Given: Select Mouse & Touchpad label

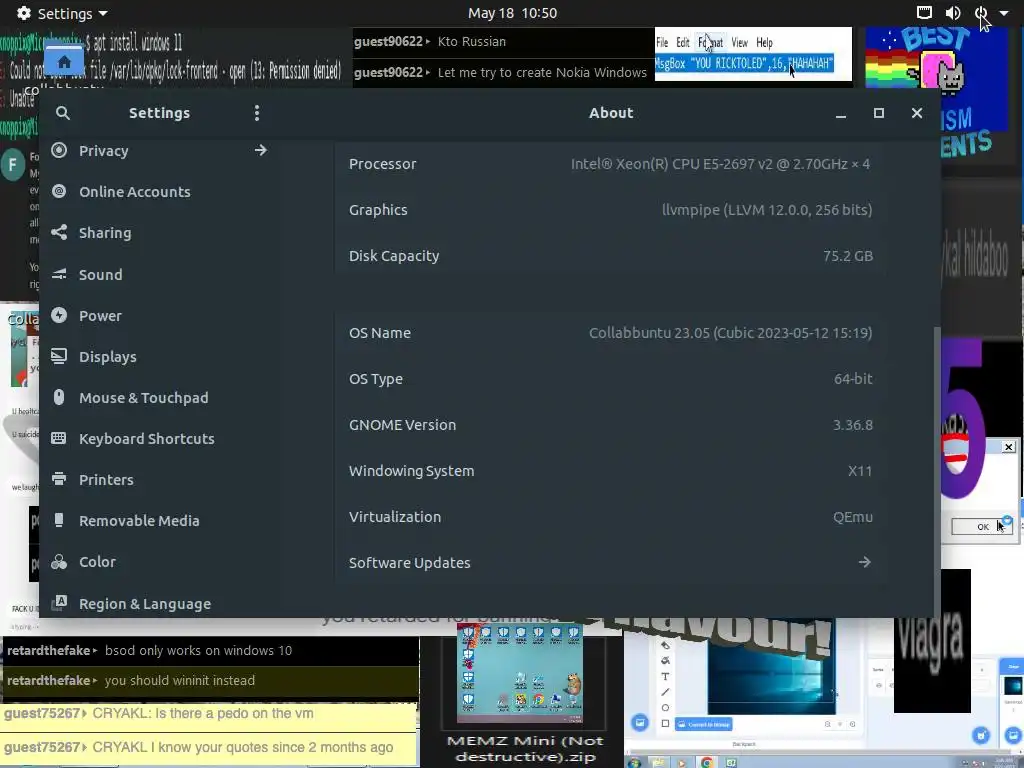Looking at the screenshot, I should coord(144,398).
